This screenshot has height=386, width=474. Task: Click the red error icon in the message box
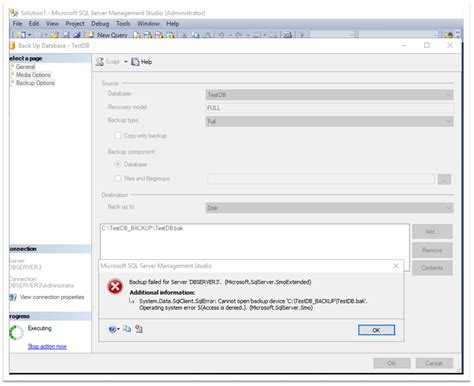pyautogui.click(x=115, y=287)
